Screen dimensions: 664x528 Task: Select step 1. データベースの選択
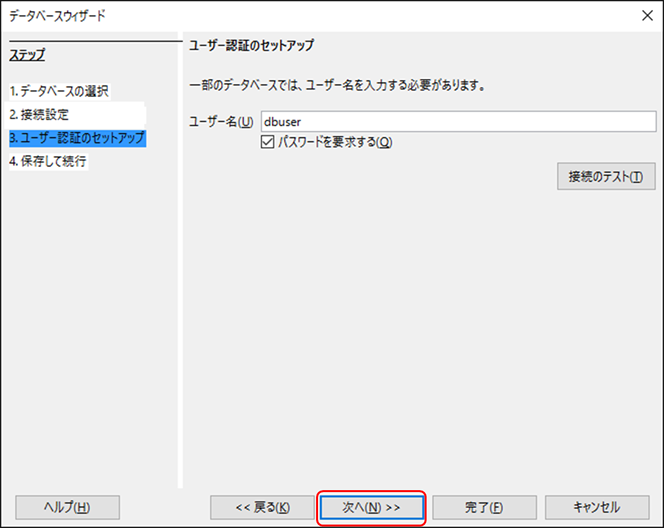[x=59, y=91]
